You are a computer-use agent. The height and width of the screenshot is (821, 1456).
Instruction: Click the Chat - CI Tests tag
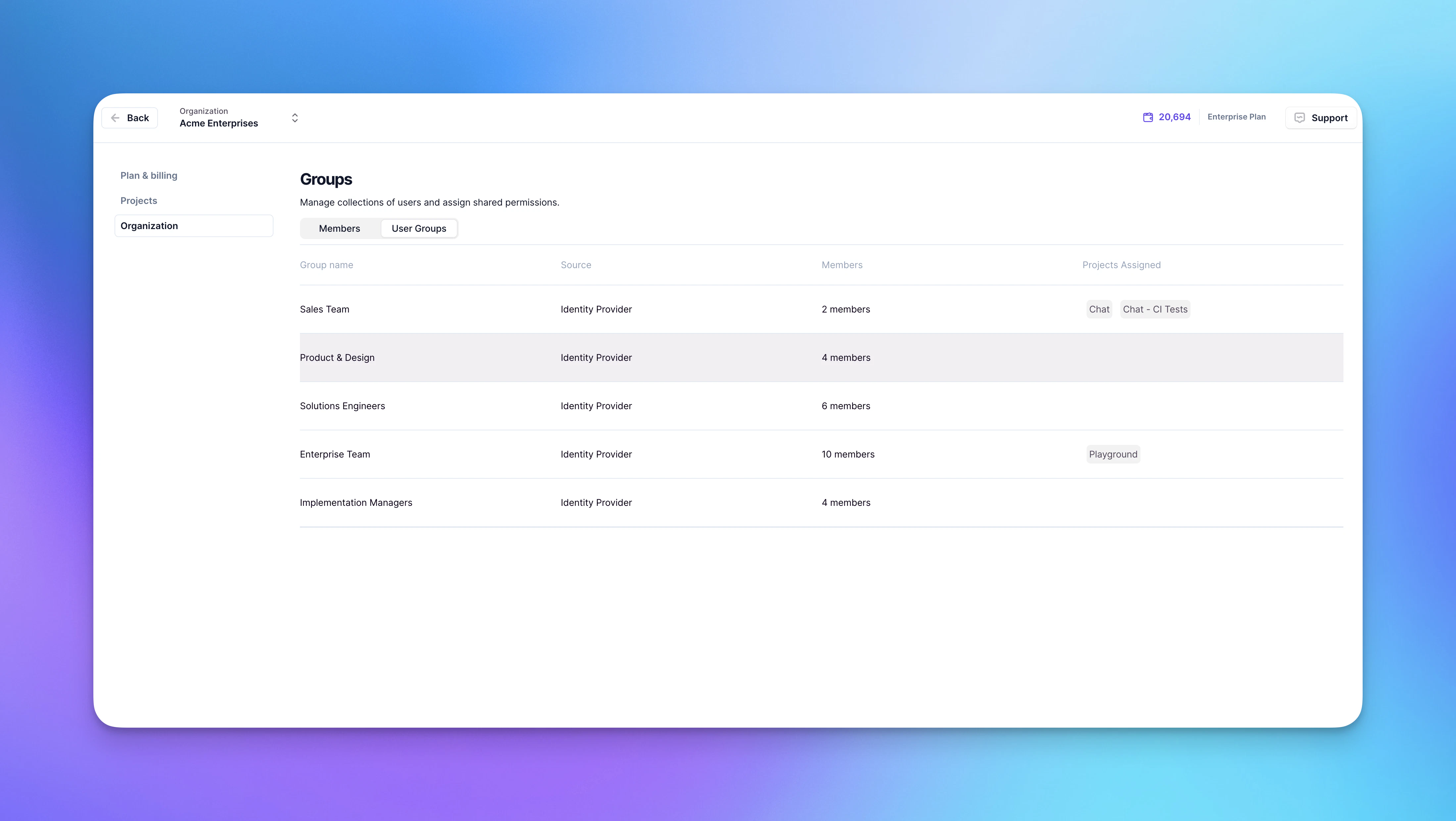[x=1155, y=309]
